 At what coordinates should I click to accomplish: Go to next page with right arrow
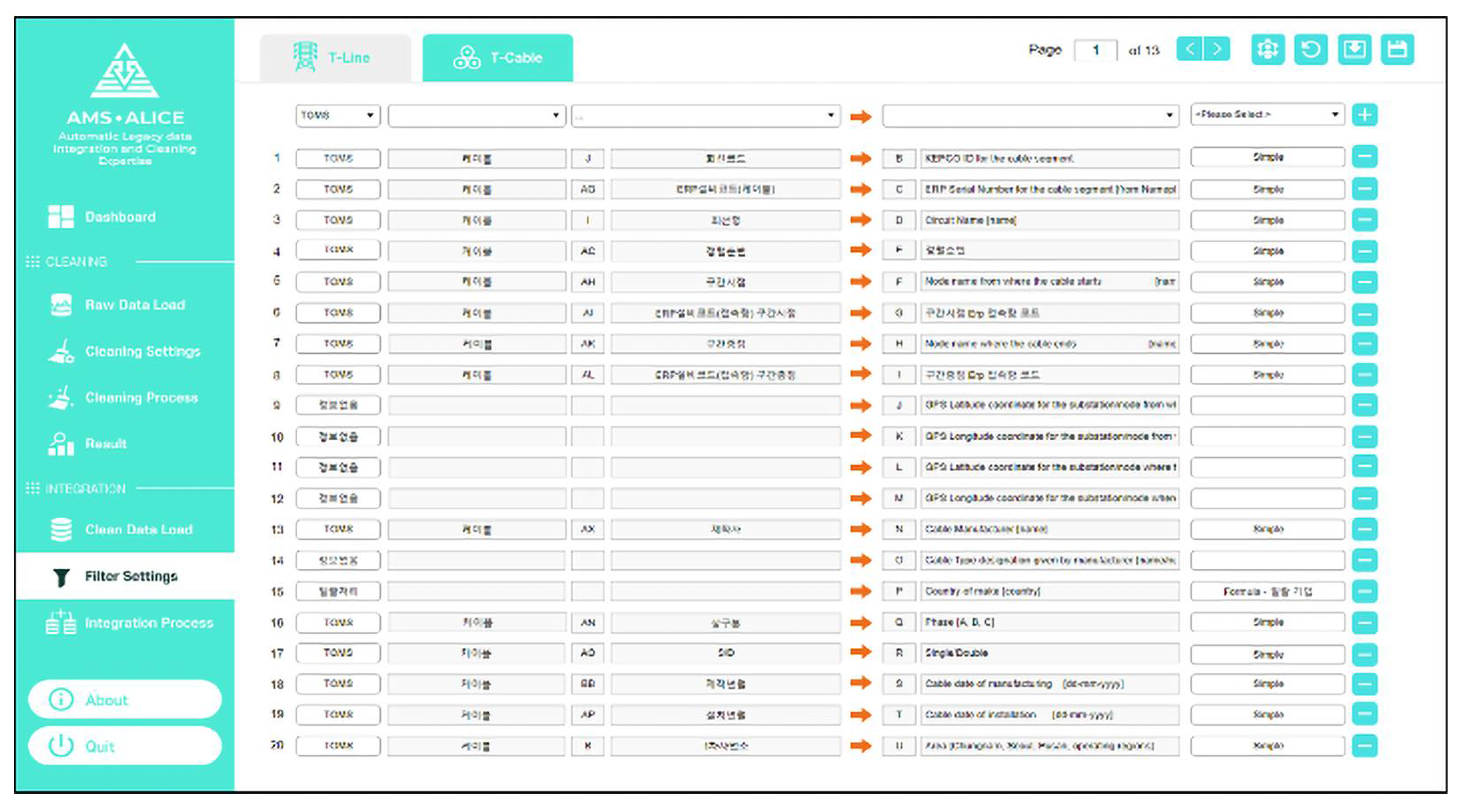(1217, 49)
